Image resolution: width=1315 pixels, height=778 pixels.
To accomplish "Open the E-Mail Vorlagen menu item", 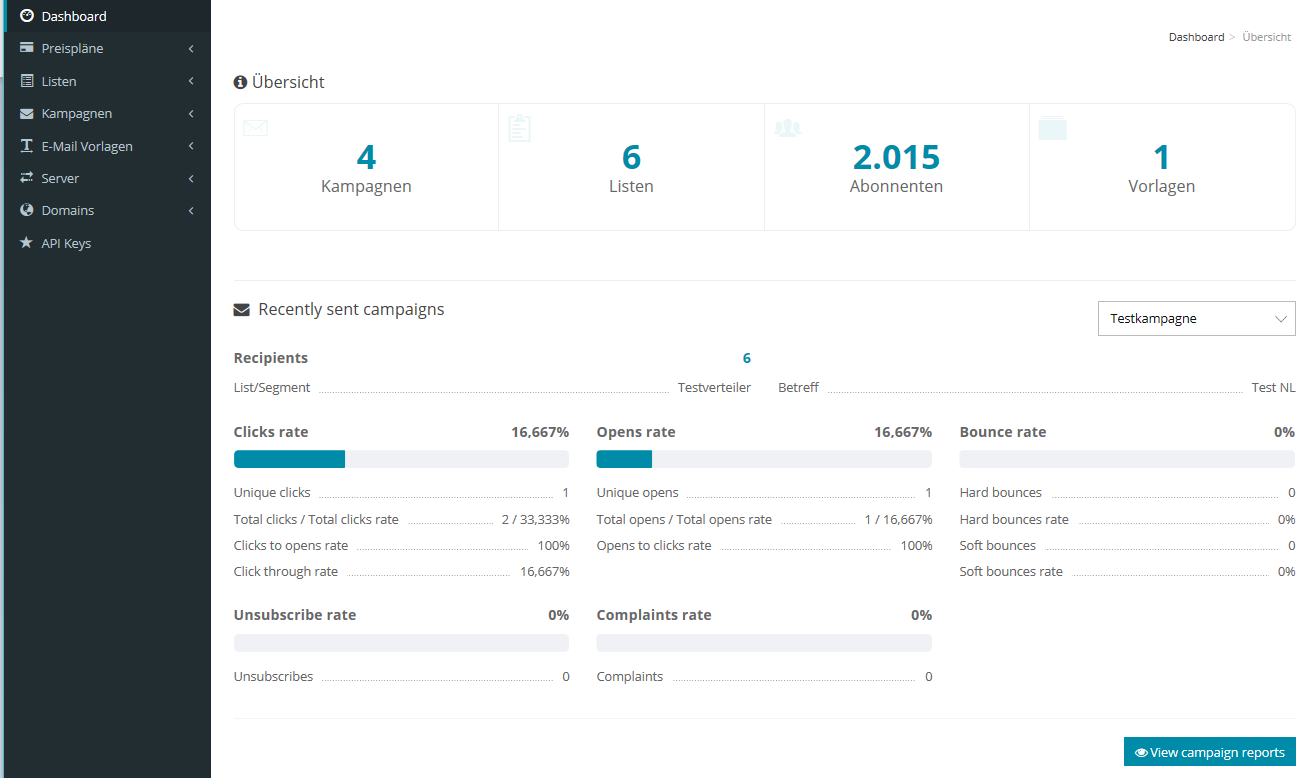I will click(x=87, y=146).
